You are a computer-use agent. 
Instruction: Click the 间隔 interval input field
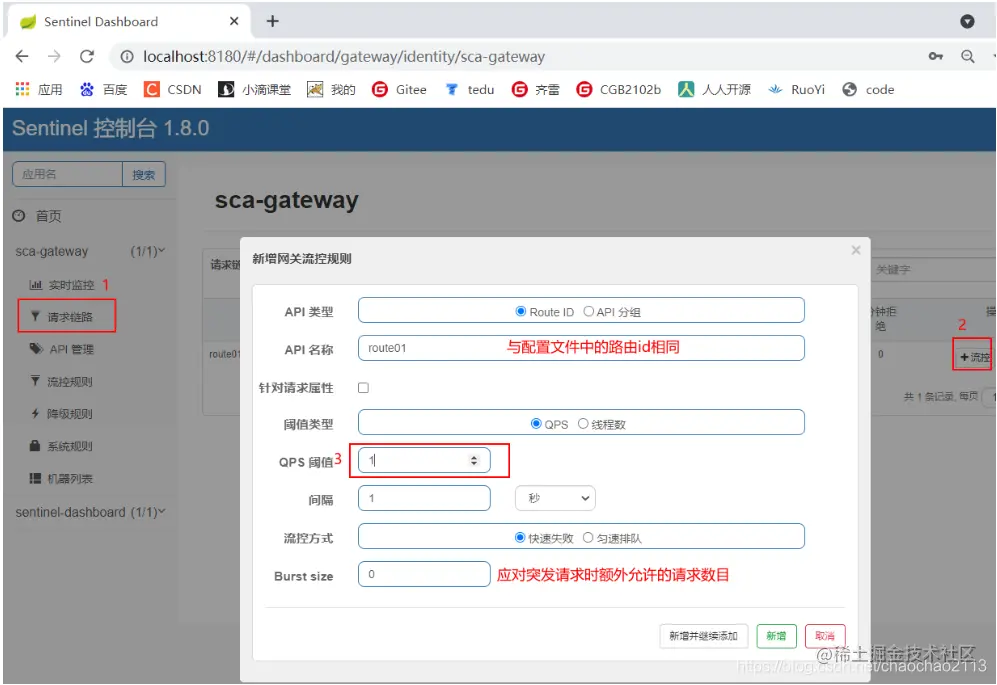(x=424, y=498)
